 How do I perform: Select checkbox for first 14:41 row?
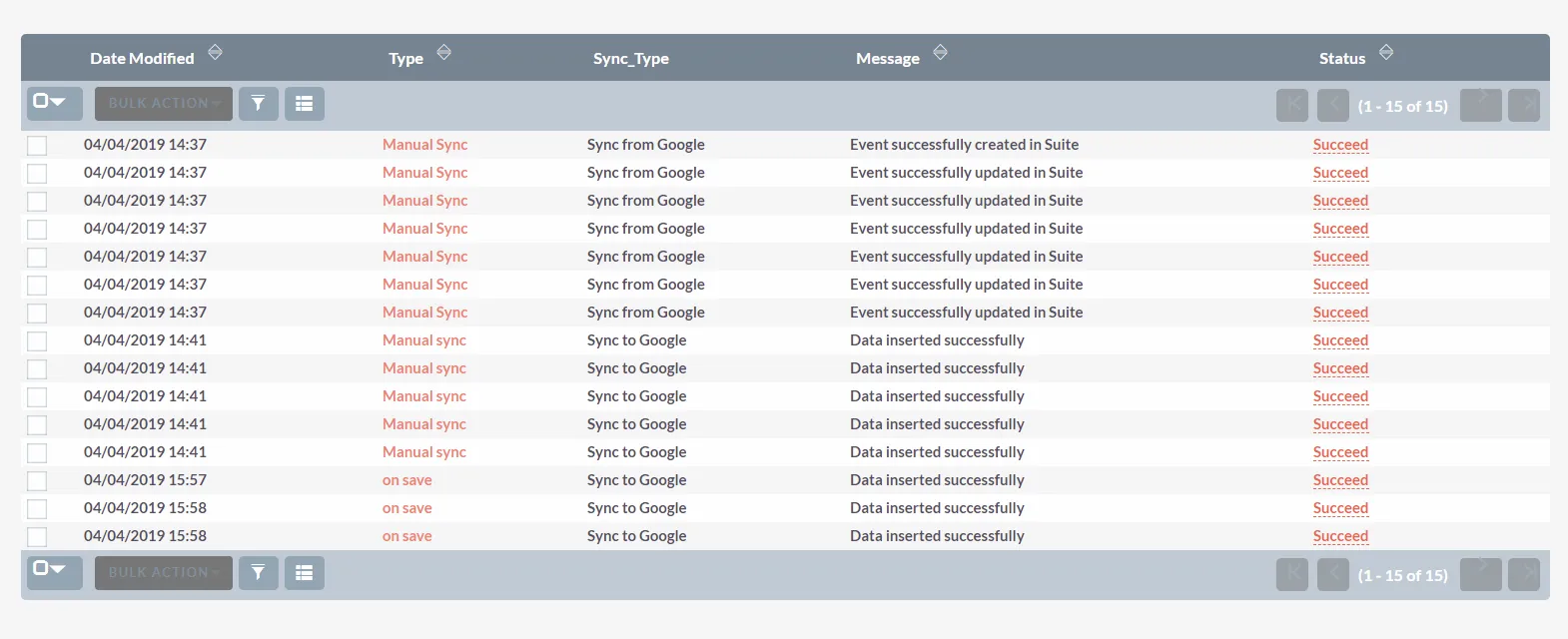tap(37, 341)
